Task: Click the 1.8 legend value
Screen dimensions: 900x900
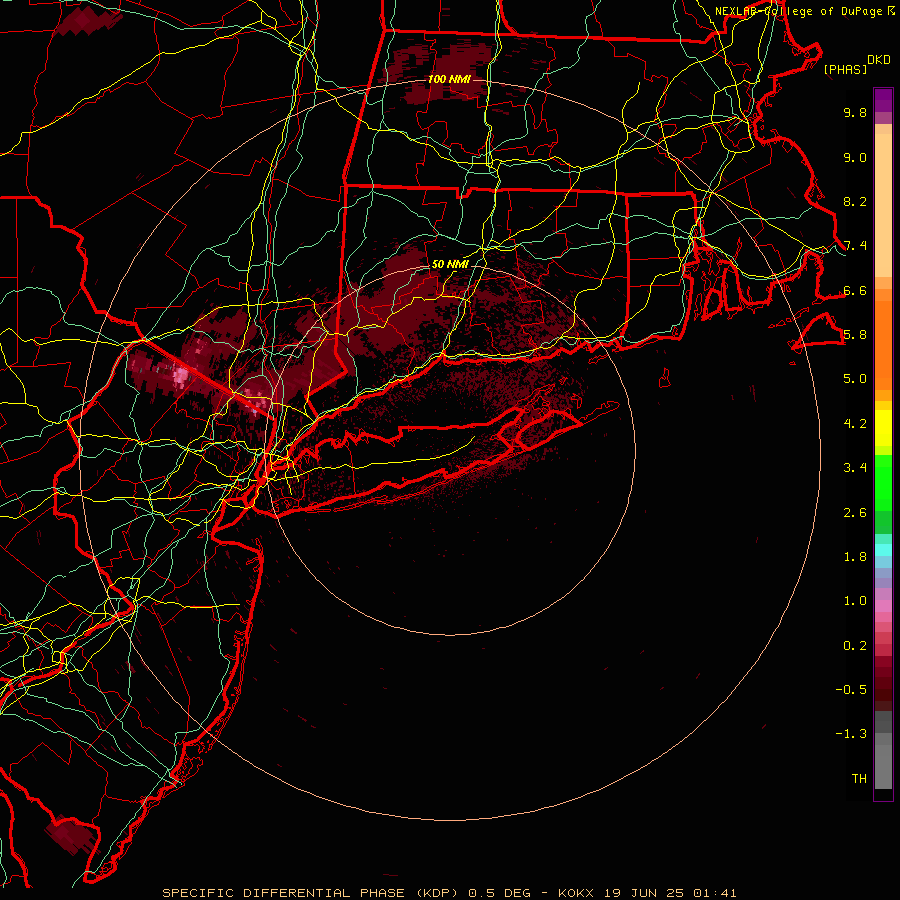Action: tap(855, 557)
